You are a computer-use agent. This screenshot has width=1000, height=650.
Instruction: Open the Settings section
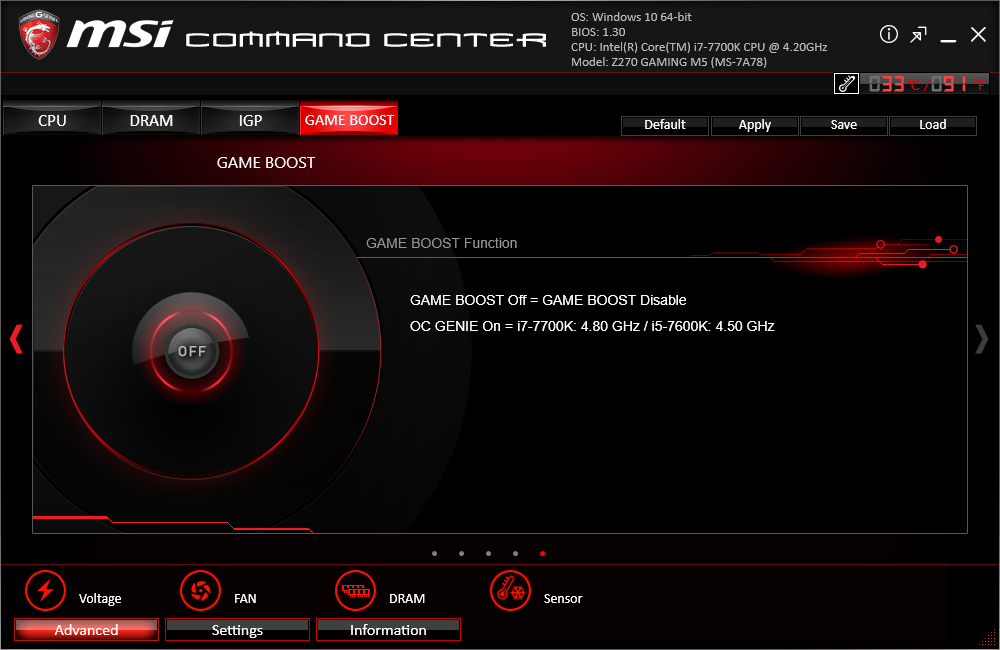pyautogui.click(x=237, y=630)
